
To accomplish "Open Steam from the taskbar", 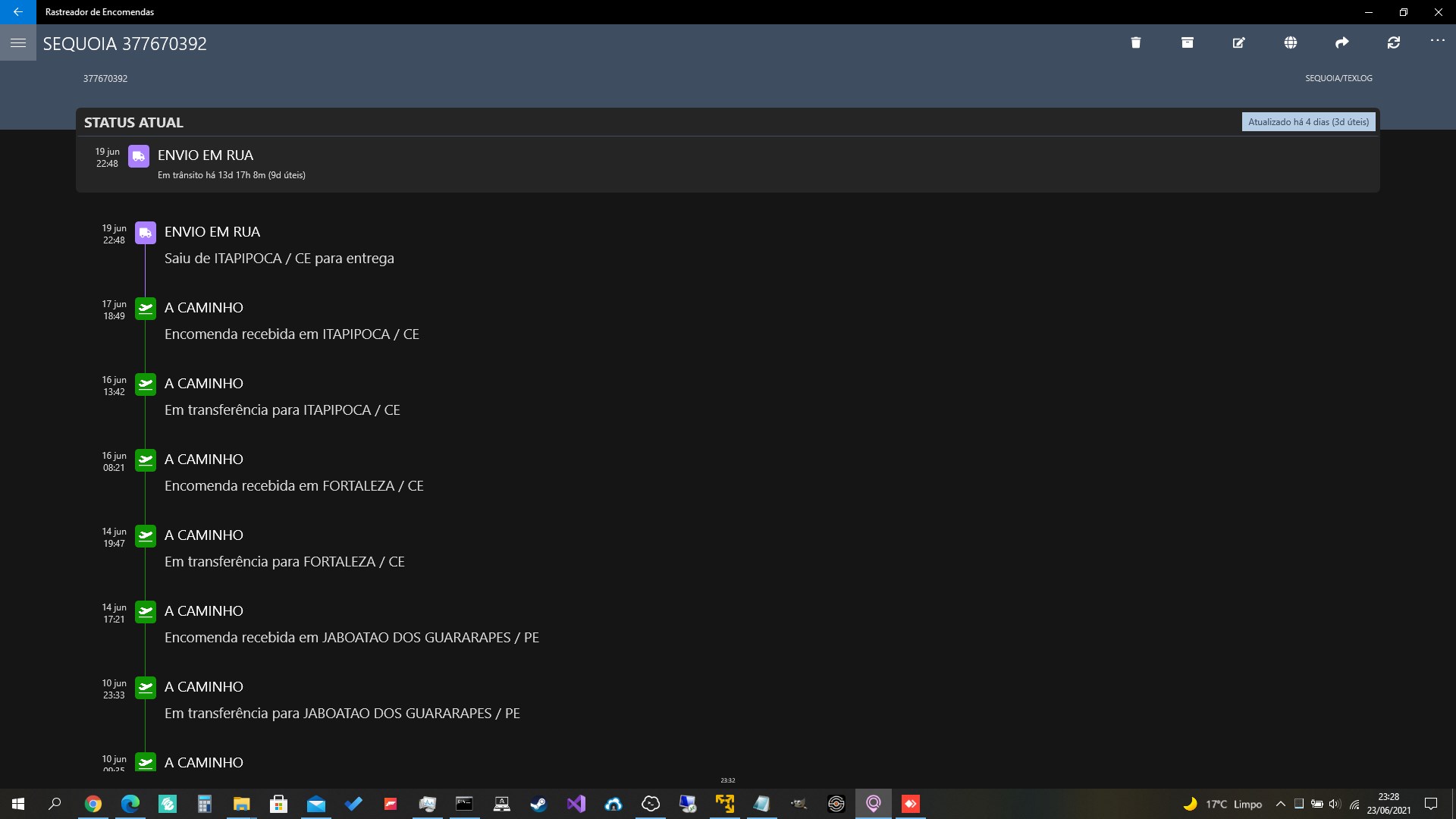I will (538, 804).
